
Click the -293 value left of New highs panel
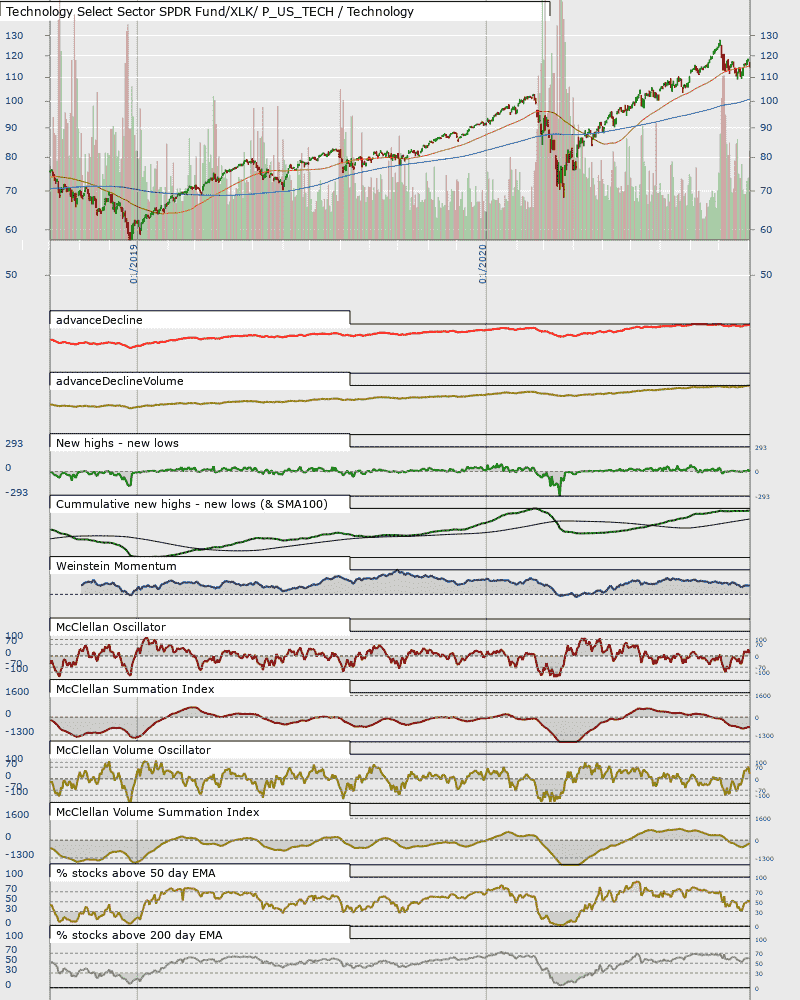17,493
